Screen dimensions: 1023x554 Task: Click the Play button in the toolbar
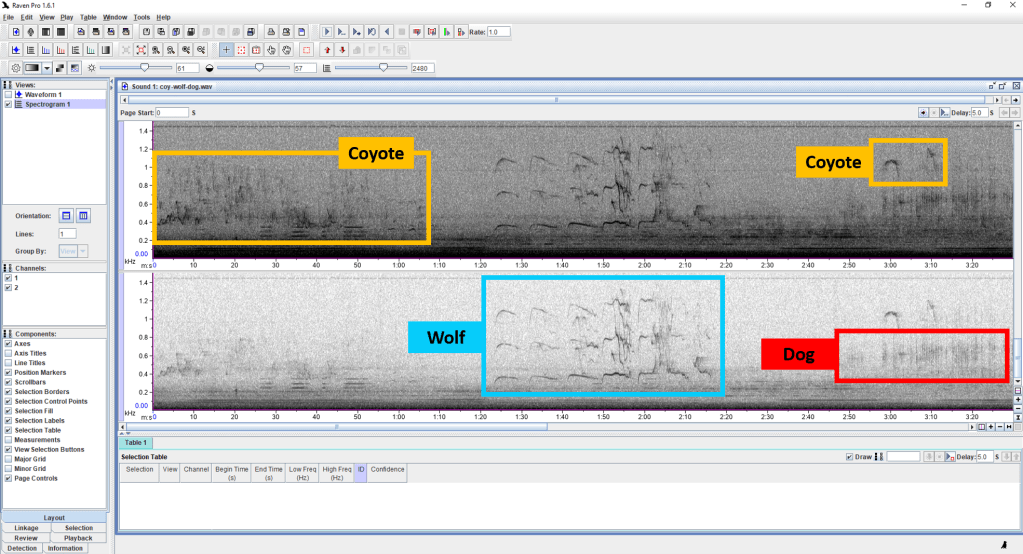(327, 32)
